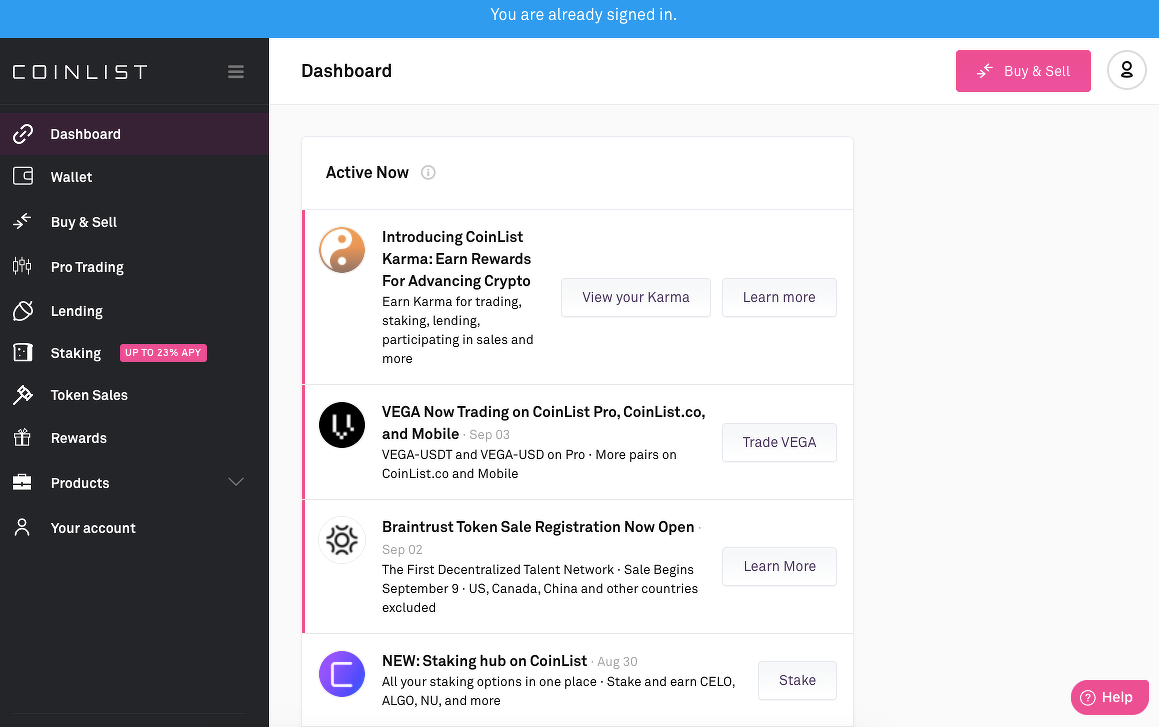1159x727 pixels.
Task: Click the Trade VEGA button
Action: click(x=779, y=442)
